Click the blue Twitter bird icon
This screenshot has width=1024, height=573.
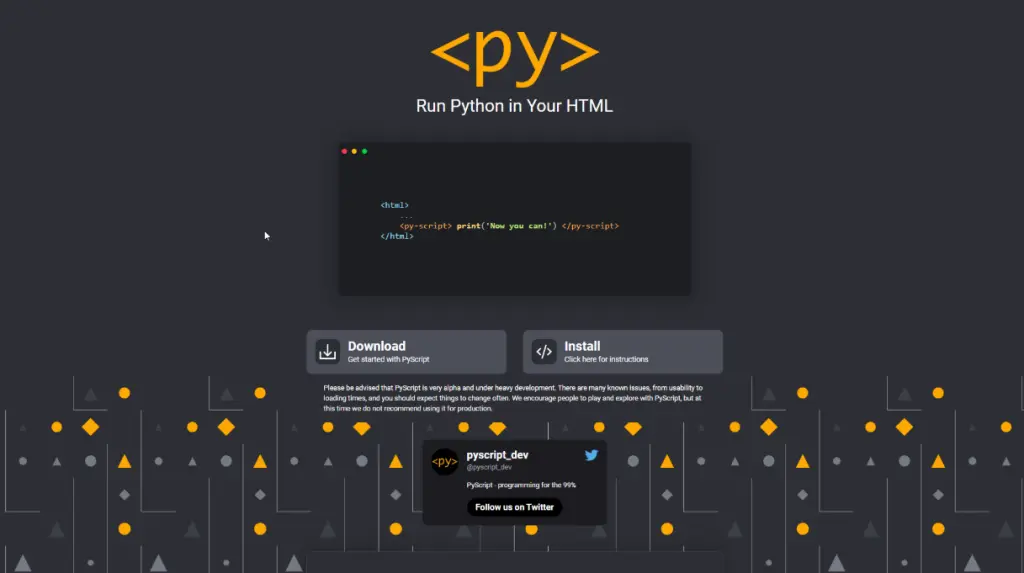pos(591,455)
